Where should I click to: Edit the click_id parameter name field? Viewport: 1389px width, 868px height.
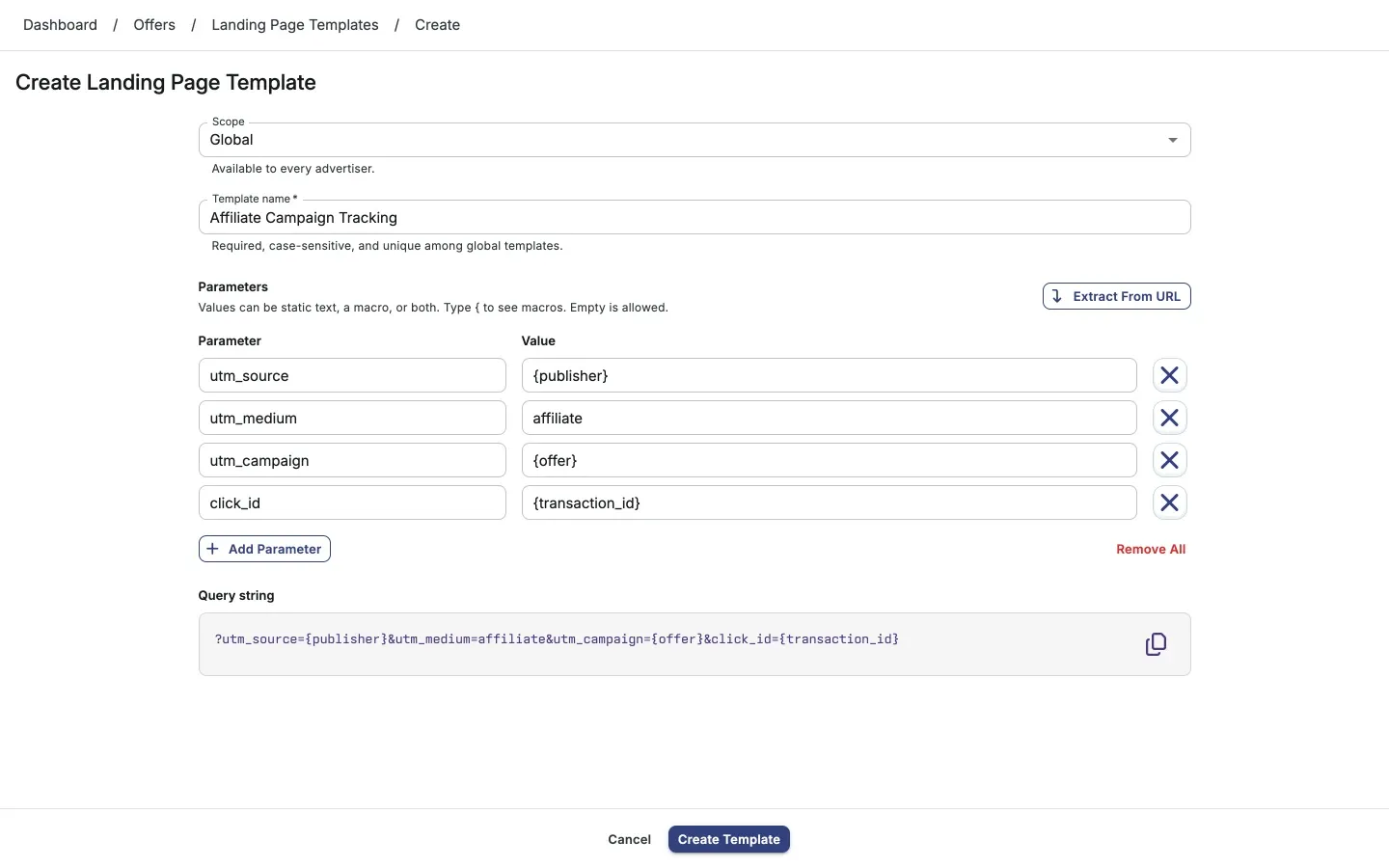352,502
